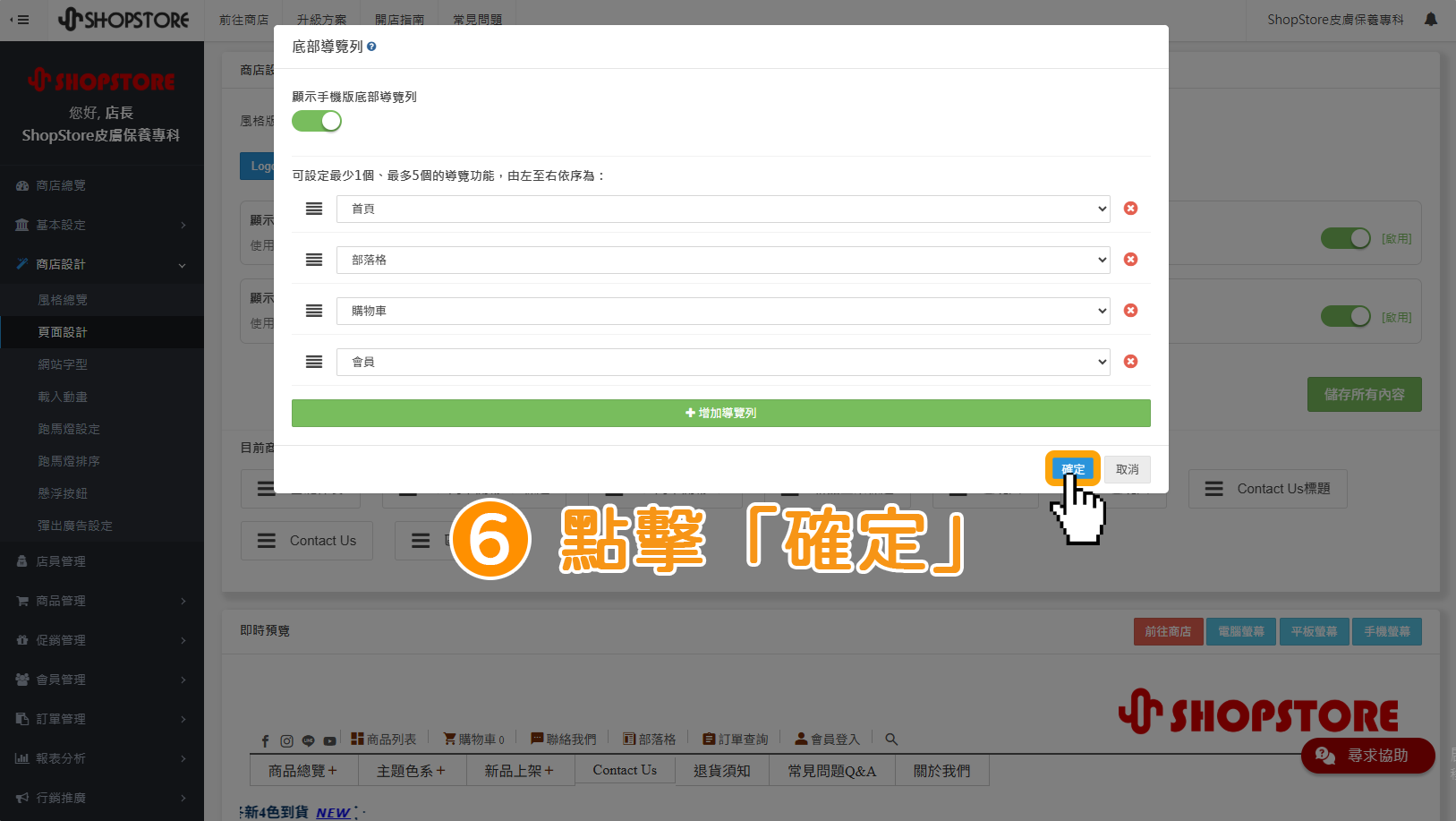The width and height of the screenshot is (1456, 821).
Task: Click 取消 to cancel the dialog
Action: (x=1128, y=469)
